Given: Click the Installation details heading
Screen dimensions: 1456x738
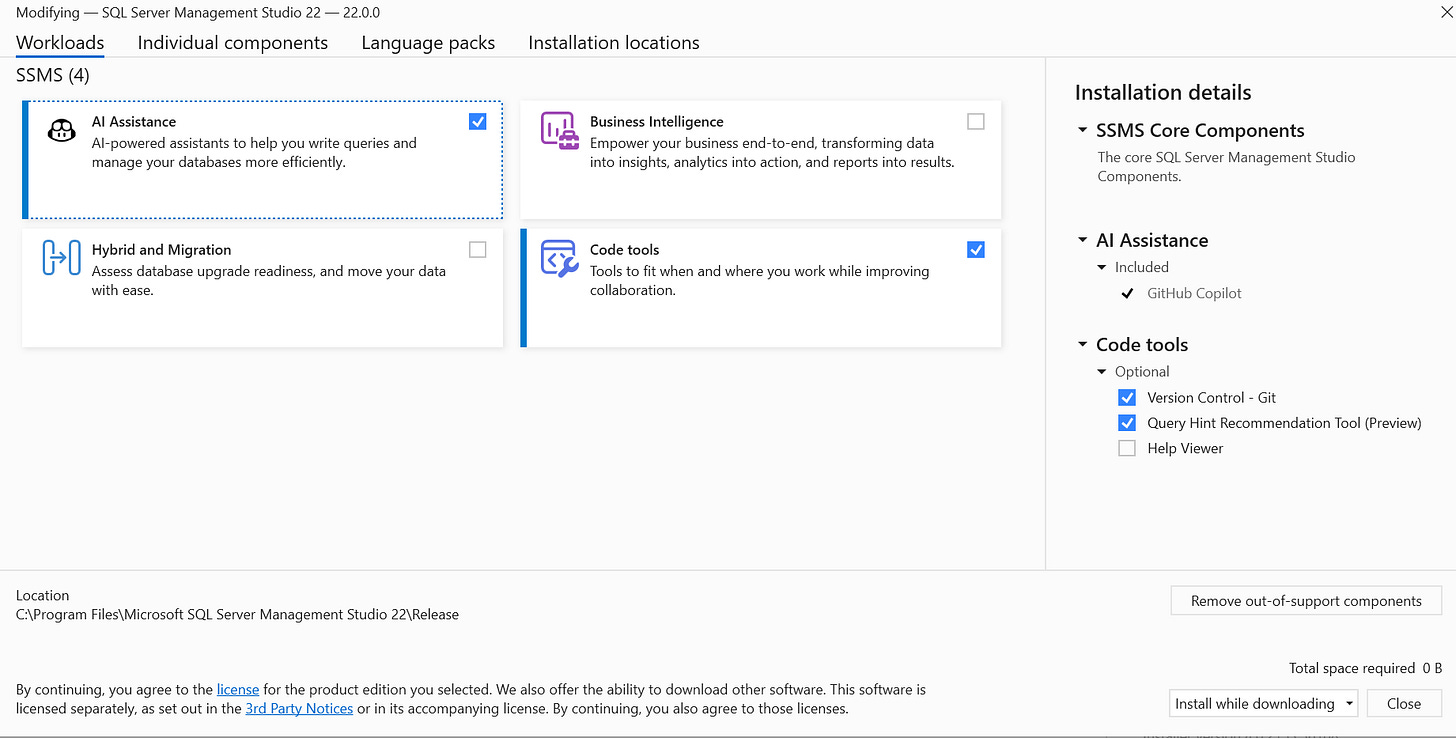Looking at the screenshot, I should coord(1163,93).
